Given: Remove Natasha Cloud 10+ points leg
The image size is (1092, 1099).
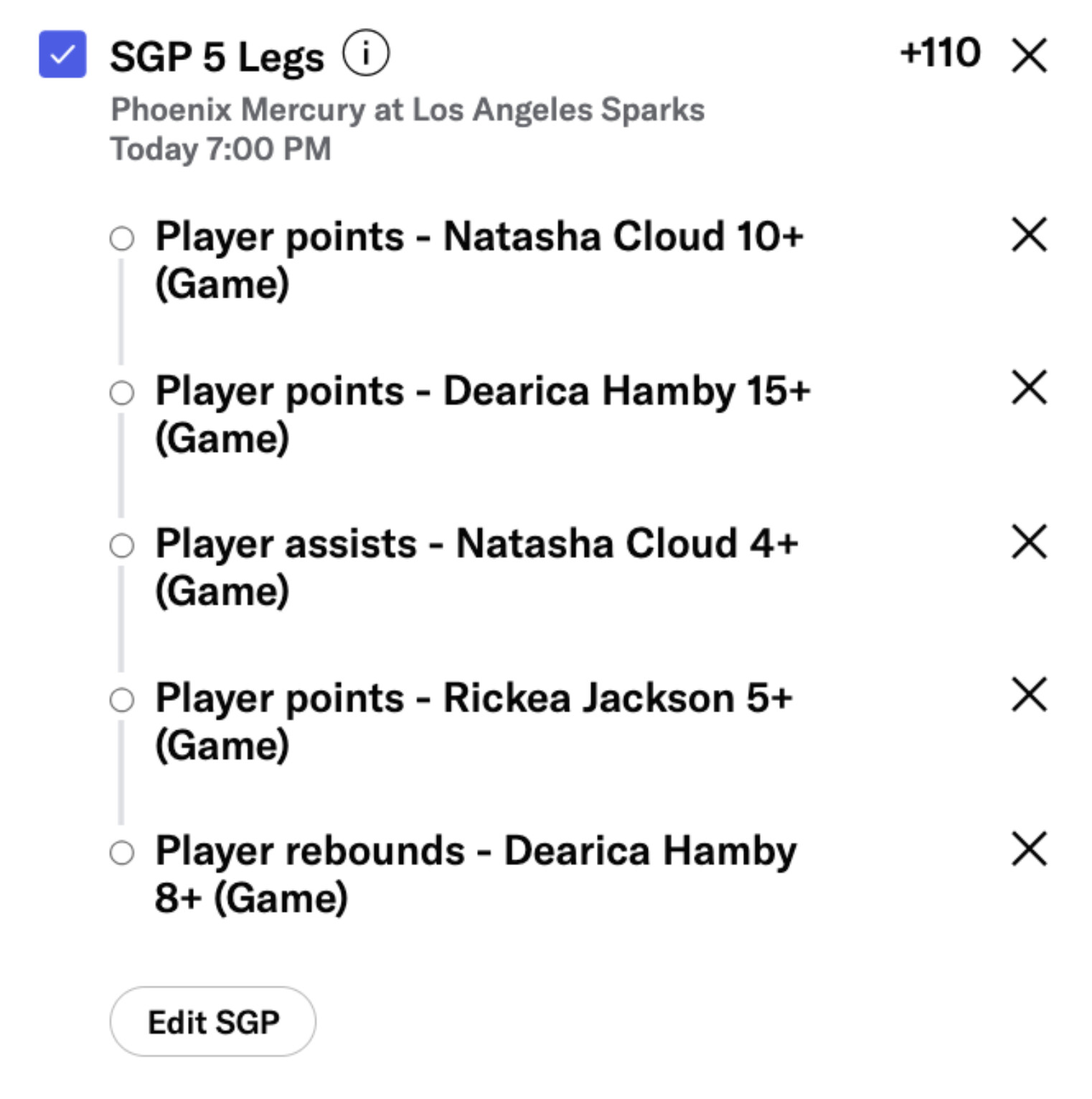Looking at the screenshot, I should coord(1029,235).
